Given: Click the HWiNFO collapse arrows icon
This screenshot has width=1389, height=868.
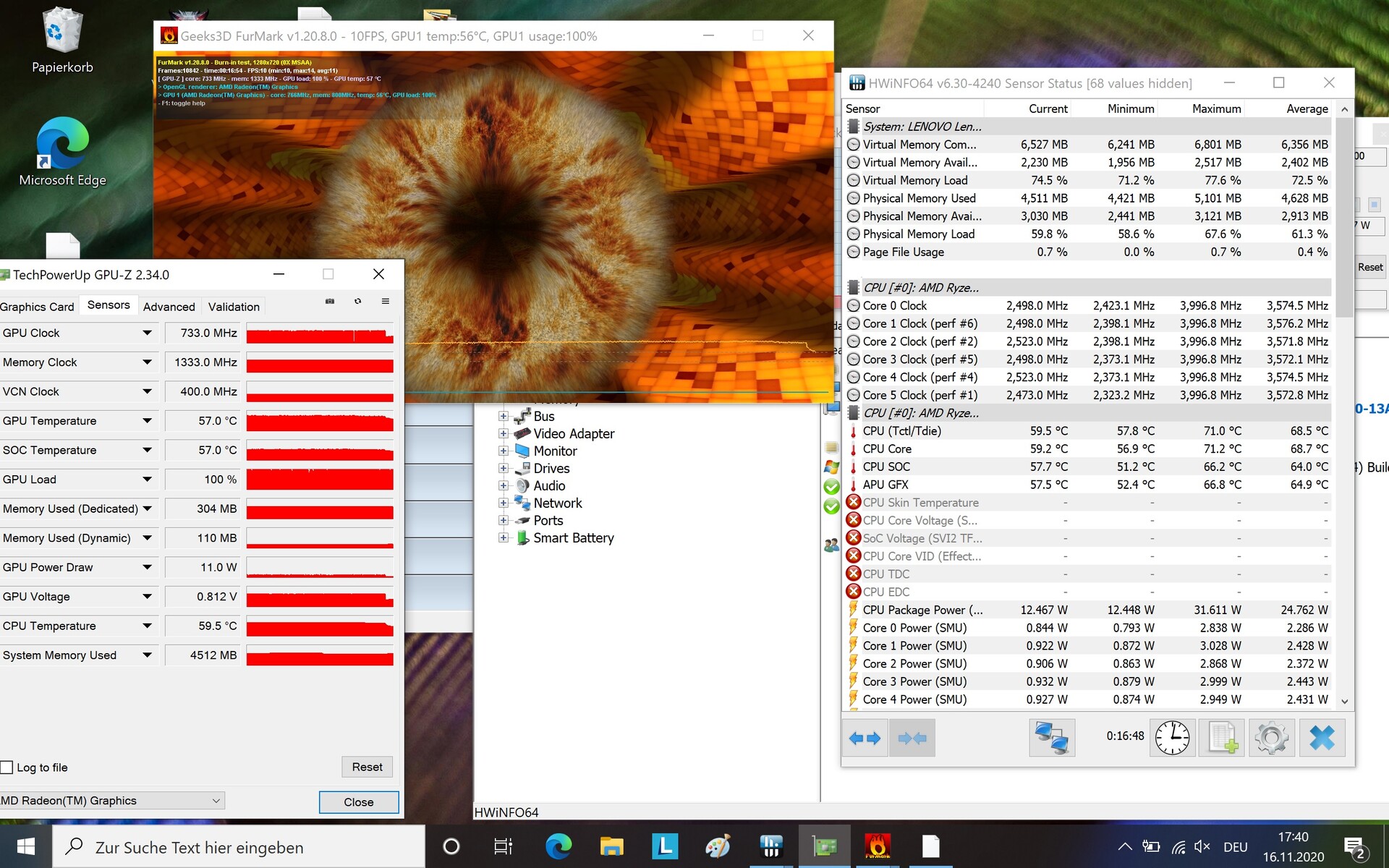Looking at the screenshot, I should point(912,738).
